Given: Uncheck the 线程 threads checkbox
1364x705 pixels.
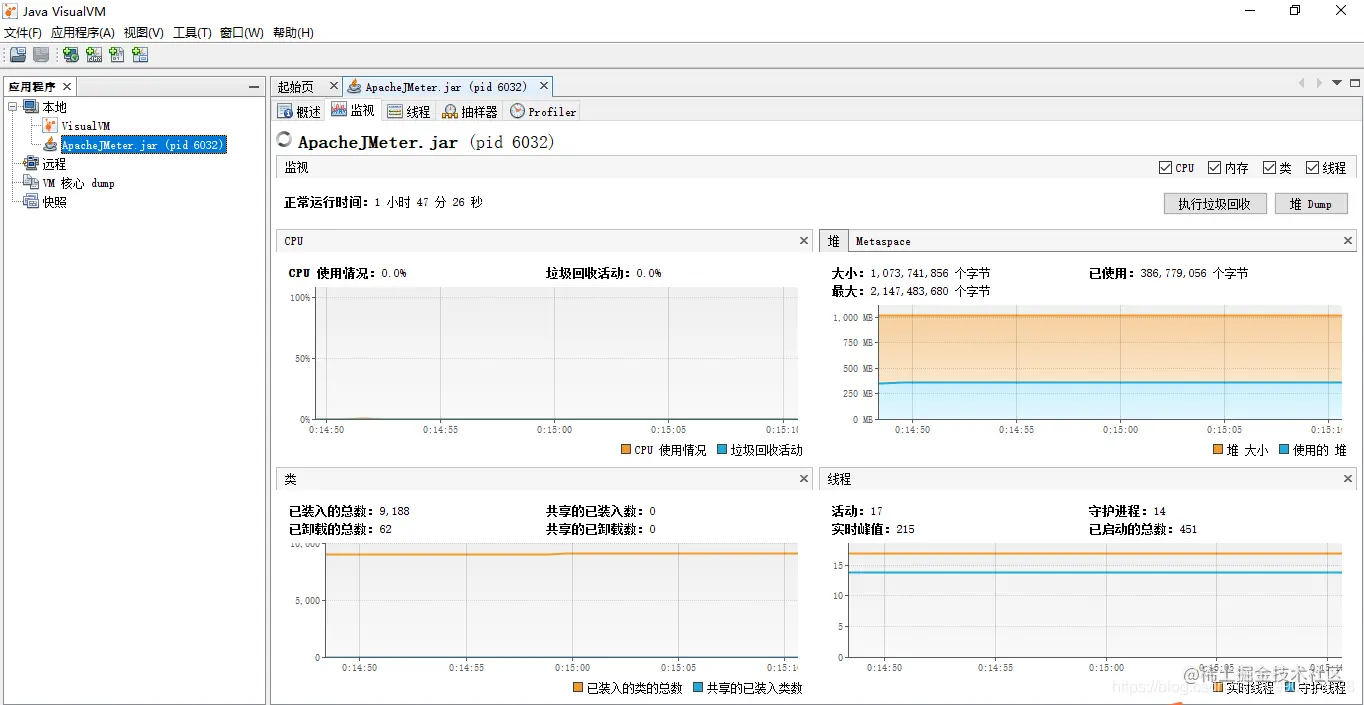Looking at the screenshot, I should tap(1312, 168).
